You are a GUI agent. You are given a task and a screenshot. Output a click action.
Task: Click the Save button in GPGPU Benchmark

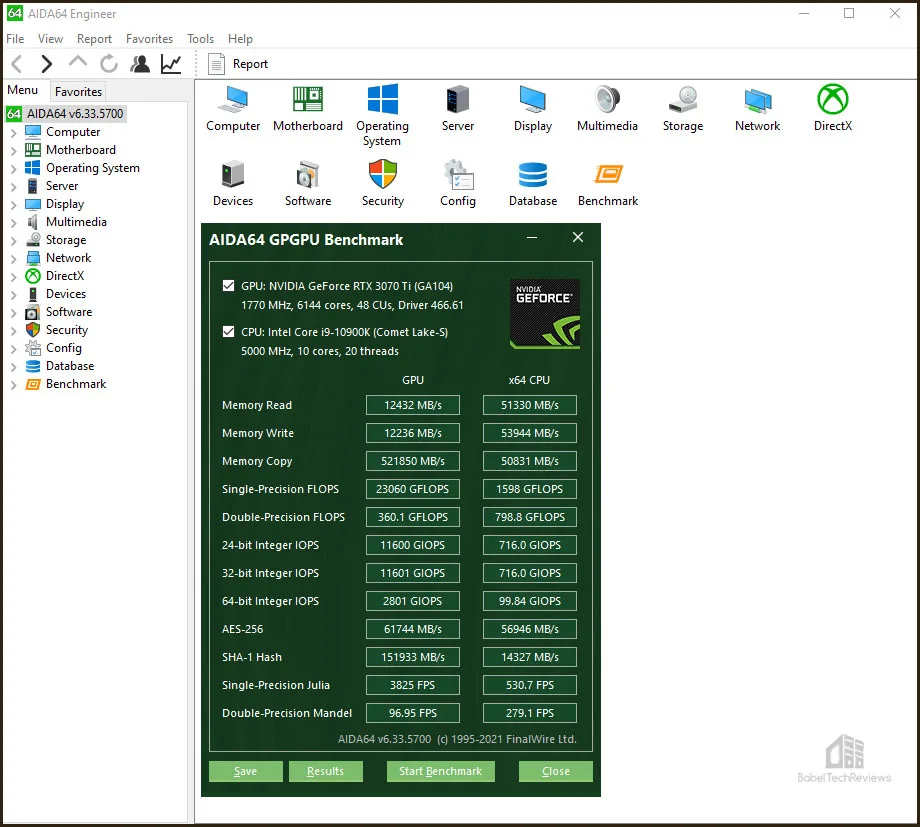click(x=245, y=771)
